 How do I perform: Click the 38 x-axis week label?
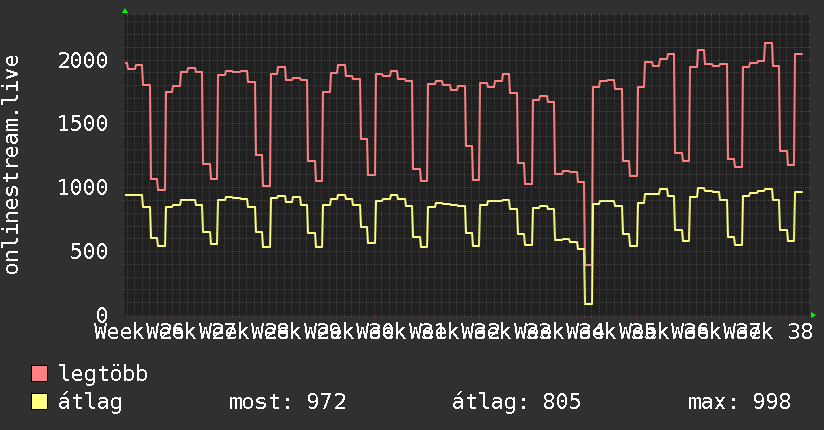tap(800, 332)
